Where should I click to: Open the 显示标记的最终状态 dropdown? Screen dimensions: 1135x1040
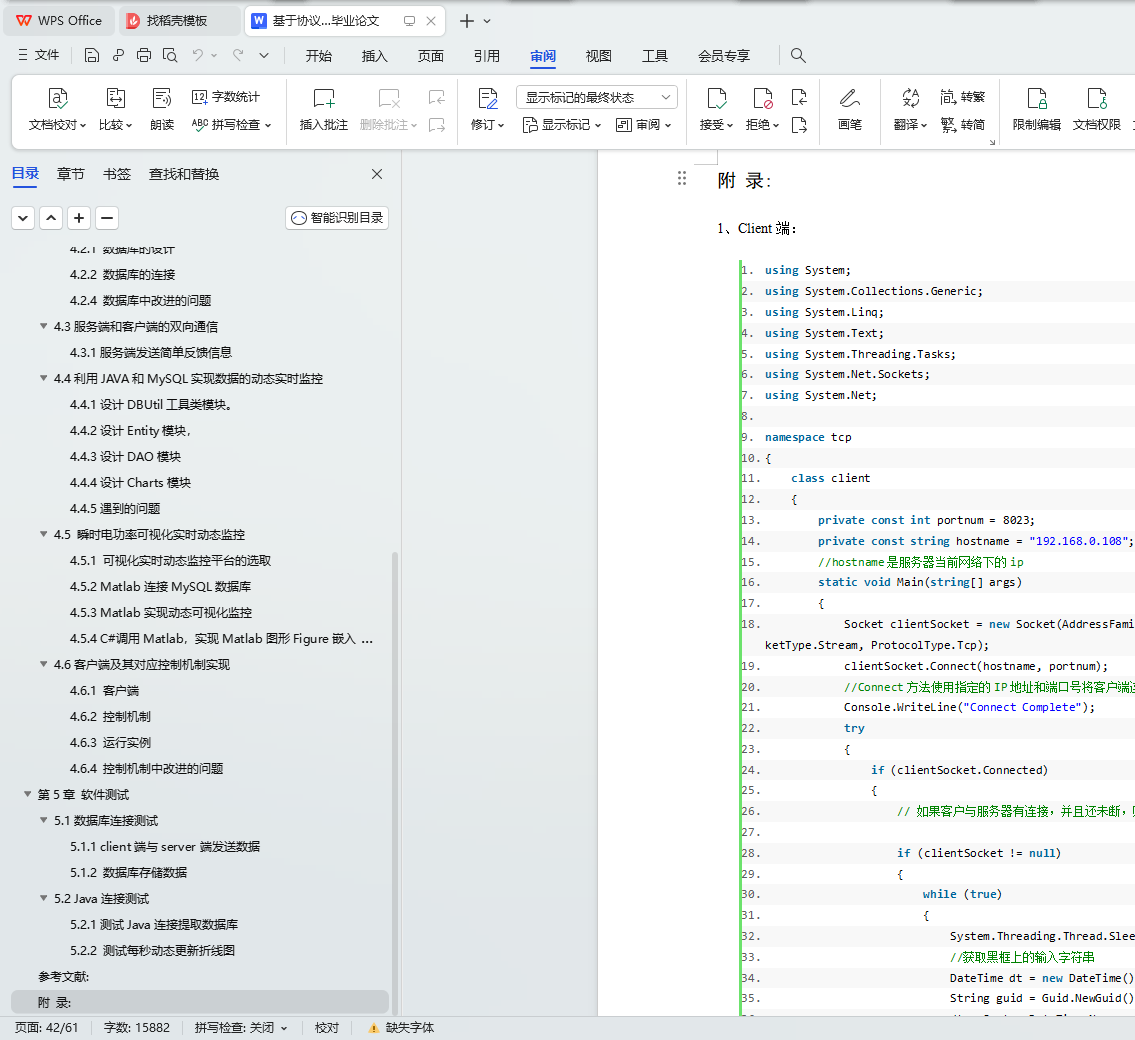coord(597,97)
